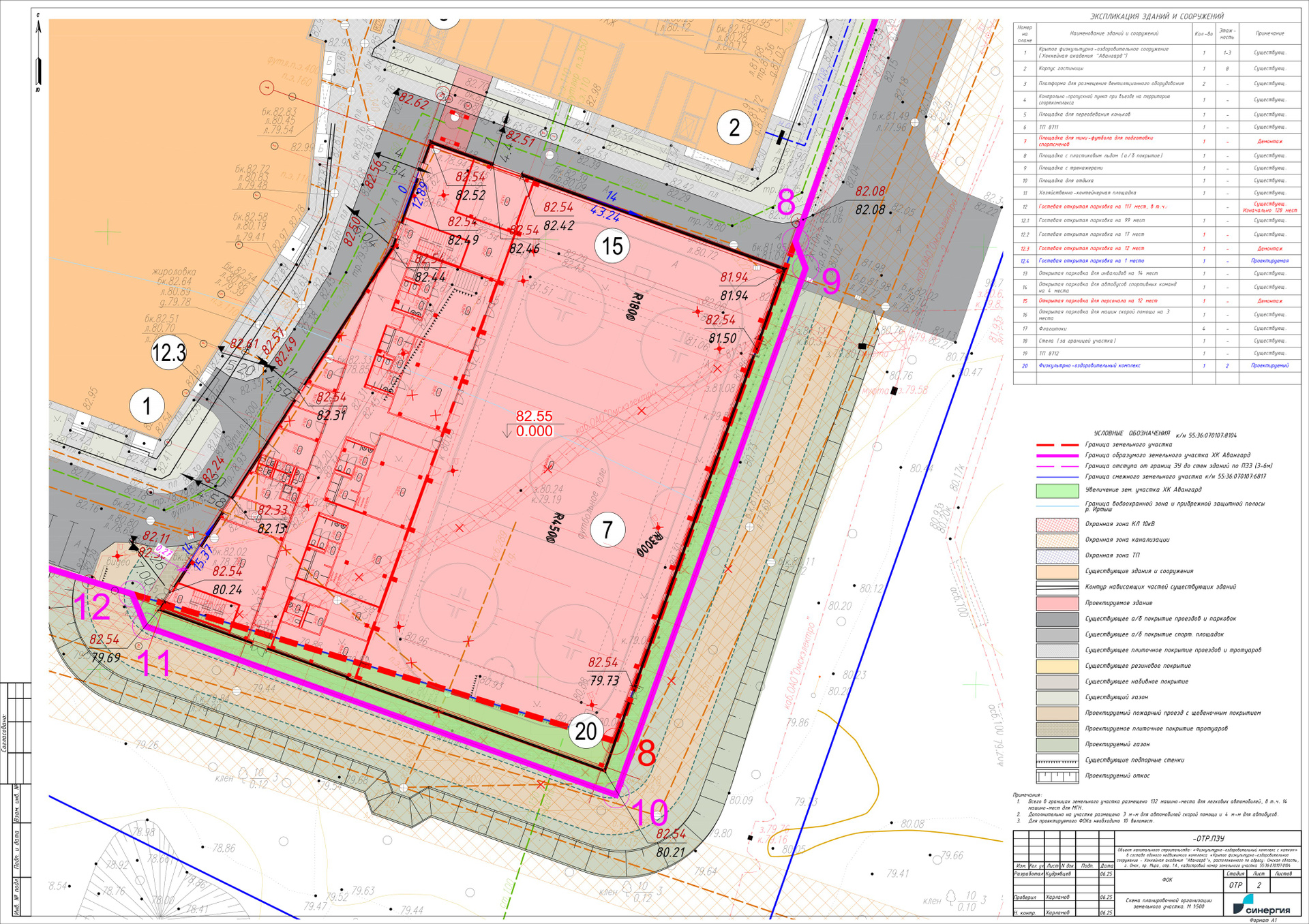Click the Охранная зона КЛ 10кВ swatch
The image size is (1309, 924).
1057,525
